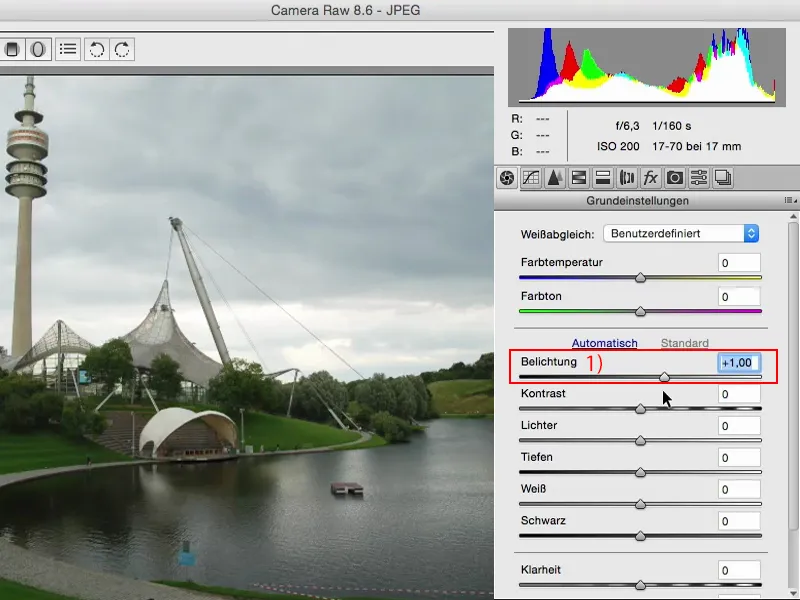Switch to the Camera Calibration panel tab
This screenshot has width=800, height=600.
[x=674, y=178]
